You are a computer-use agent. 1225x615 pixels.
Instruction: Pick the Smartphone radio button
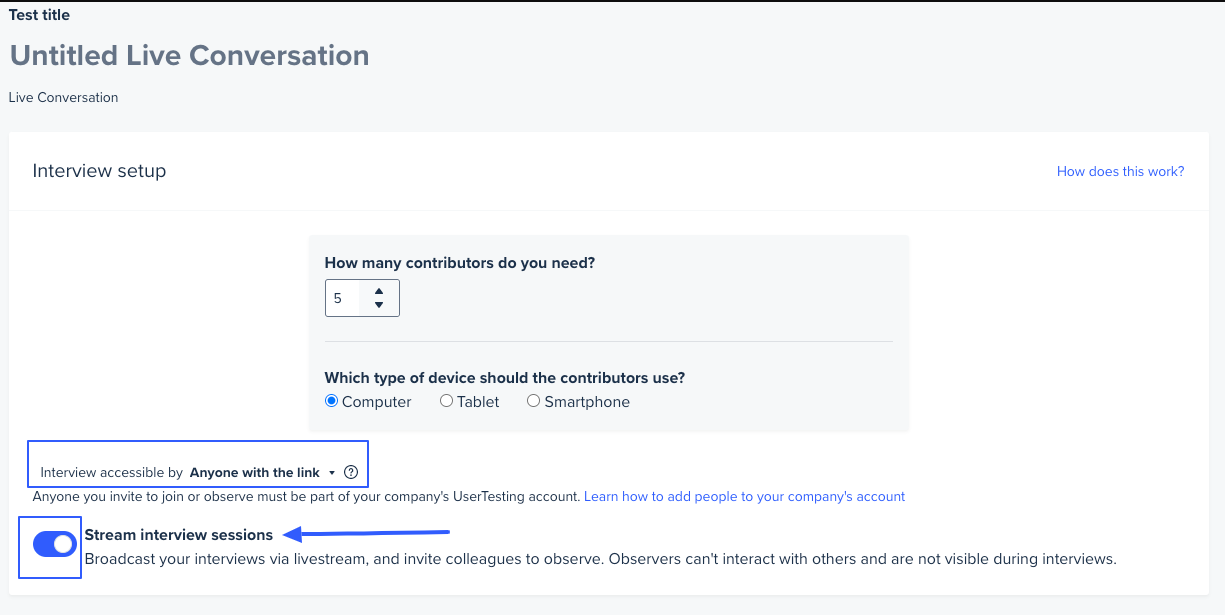(534, 401)
